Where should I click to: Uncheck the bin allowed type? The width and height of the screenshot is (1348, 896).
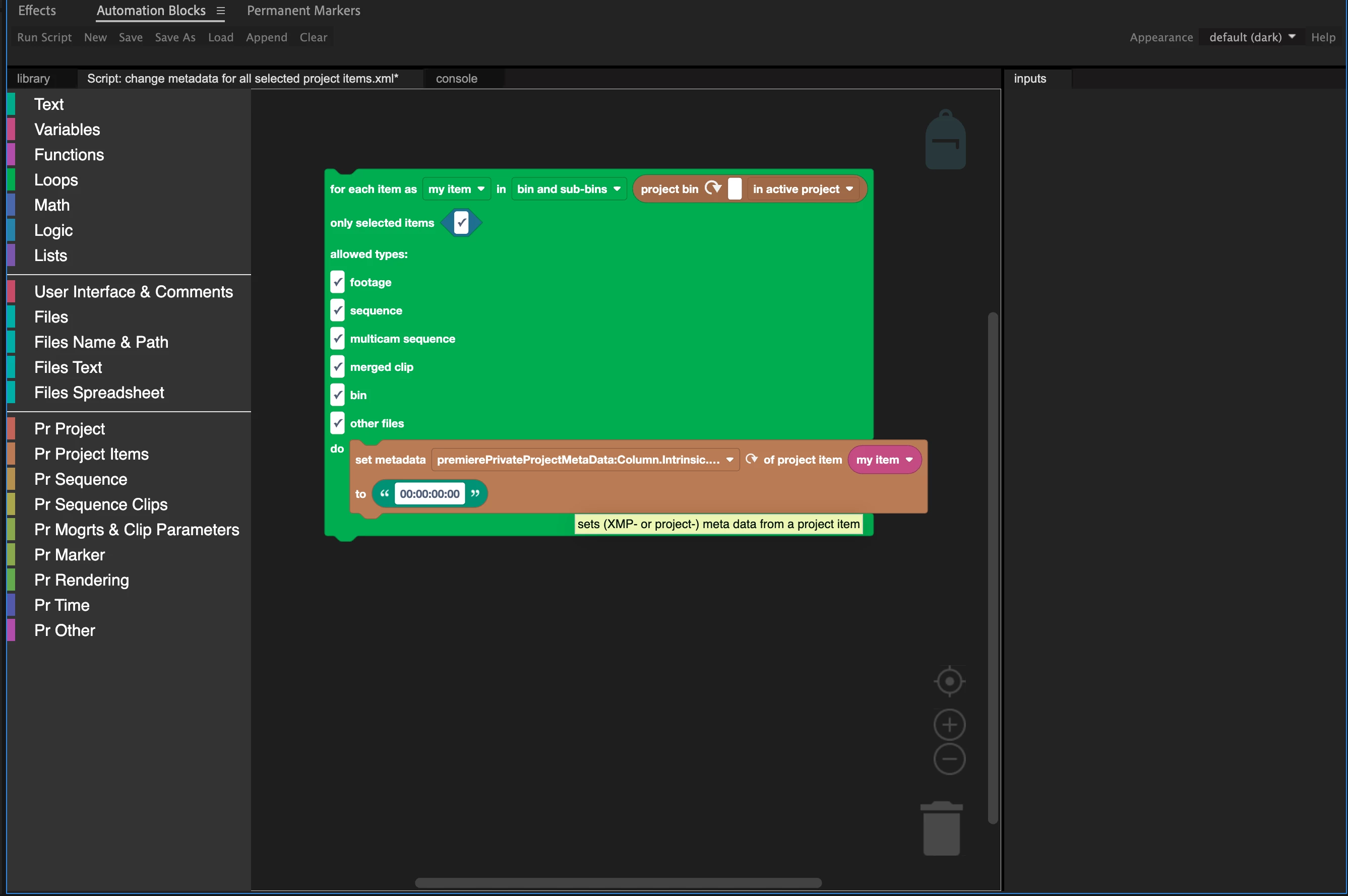coord(337,395)
